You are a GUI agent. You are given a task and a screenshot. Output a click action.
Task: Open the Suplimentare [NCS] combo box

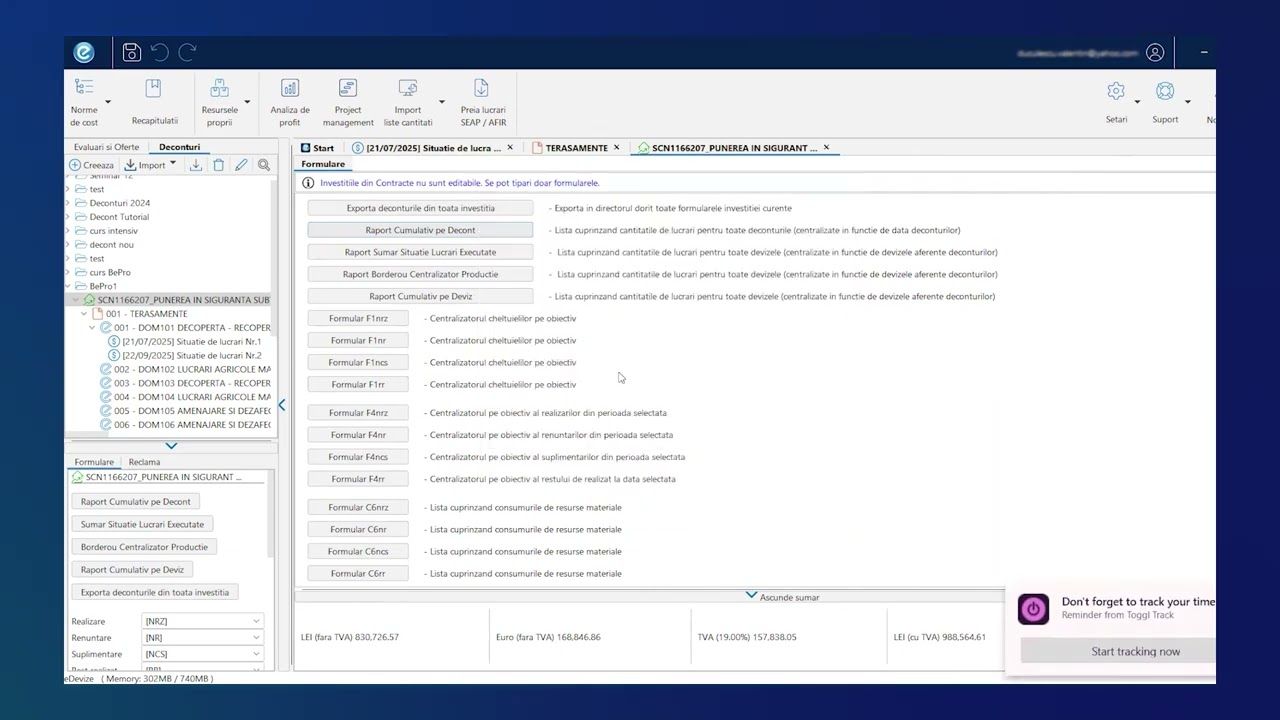[203, 654]
